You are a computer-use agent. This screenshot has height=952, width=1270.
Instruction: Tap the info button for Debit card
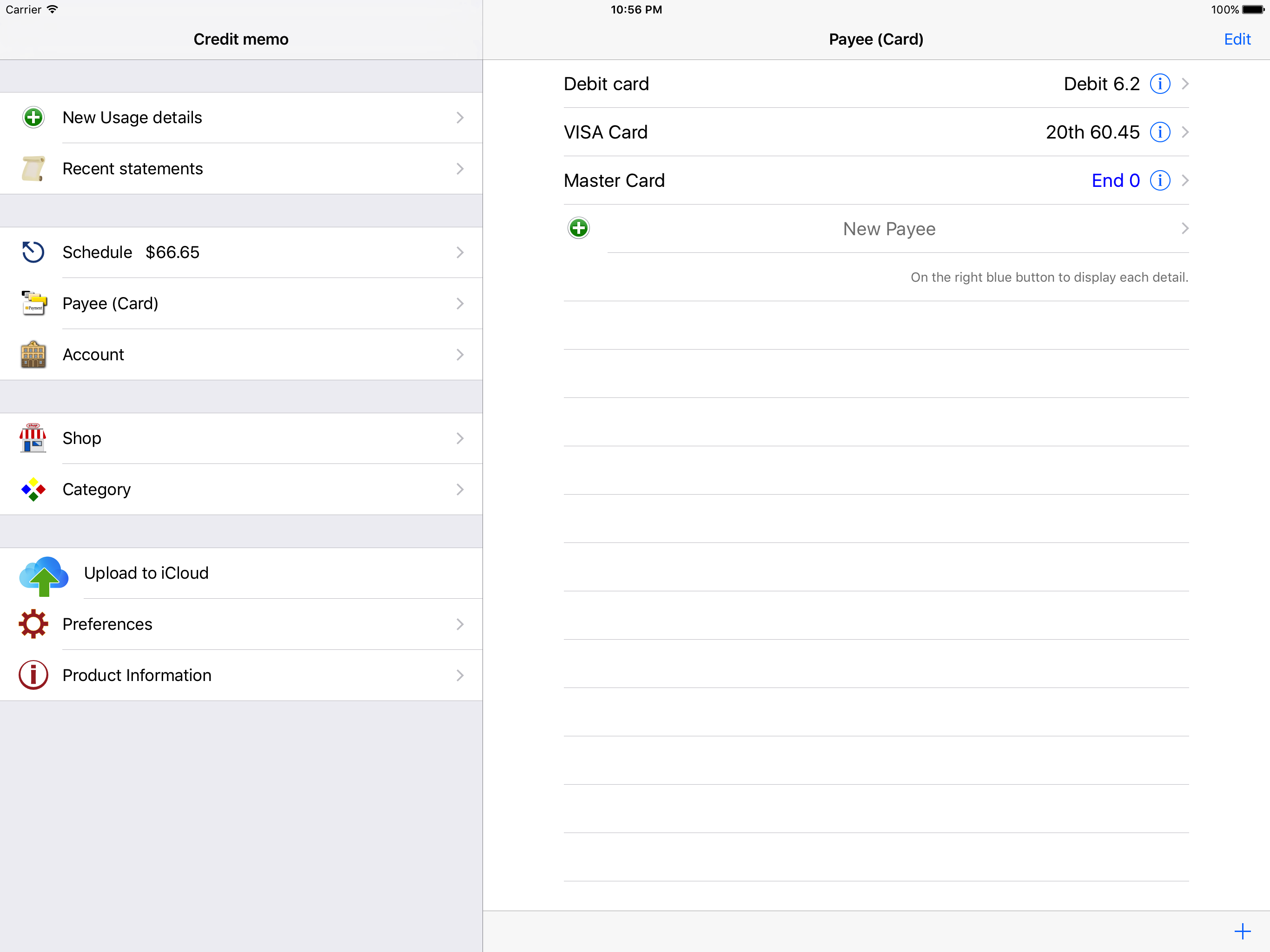[x=1160, y=84]
